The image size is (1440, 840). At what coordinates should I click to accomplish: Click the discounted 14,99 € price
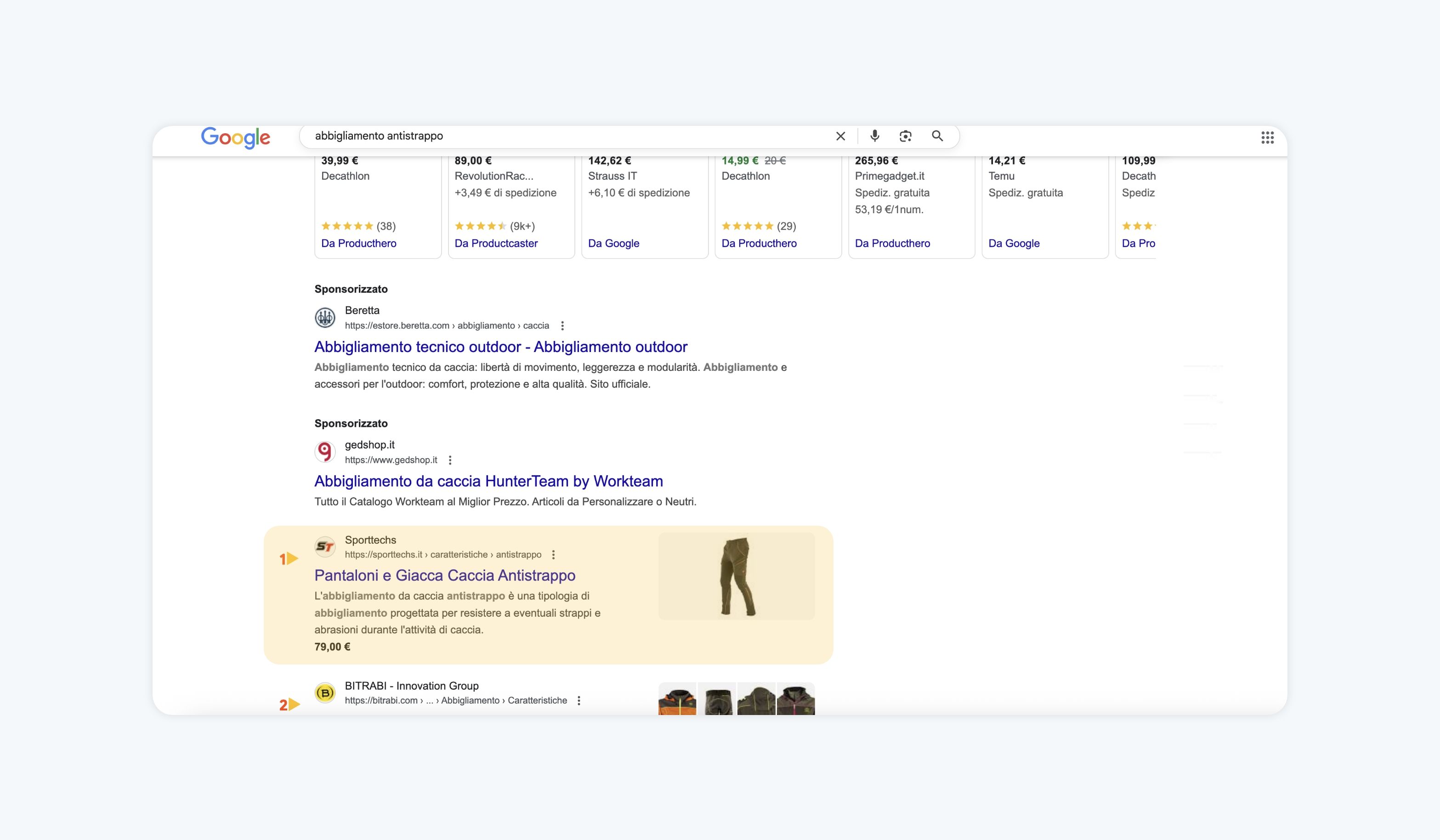tap(740, 160)
